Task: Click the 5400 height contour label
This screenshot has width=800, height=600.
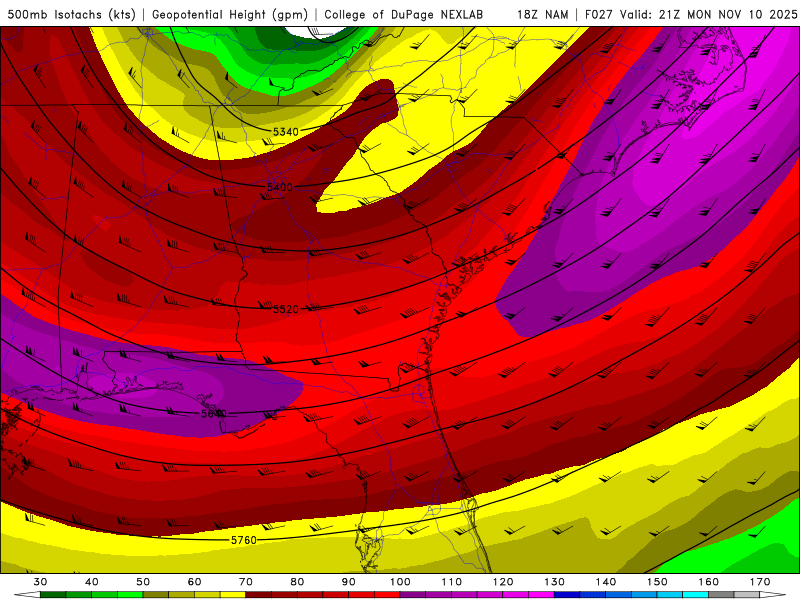Action: (280, 187)
